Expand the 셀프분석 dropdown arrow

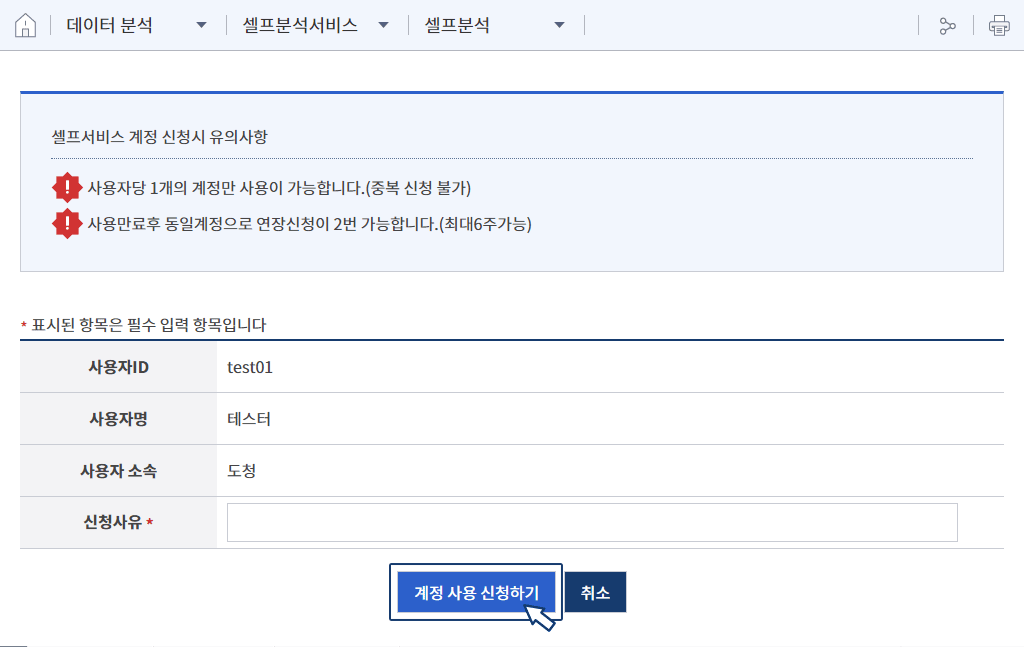(x=559, y=26)
